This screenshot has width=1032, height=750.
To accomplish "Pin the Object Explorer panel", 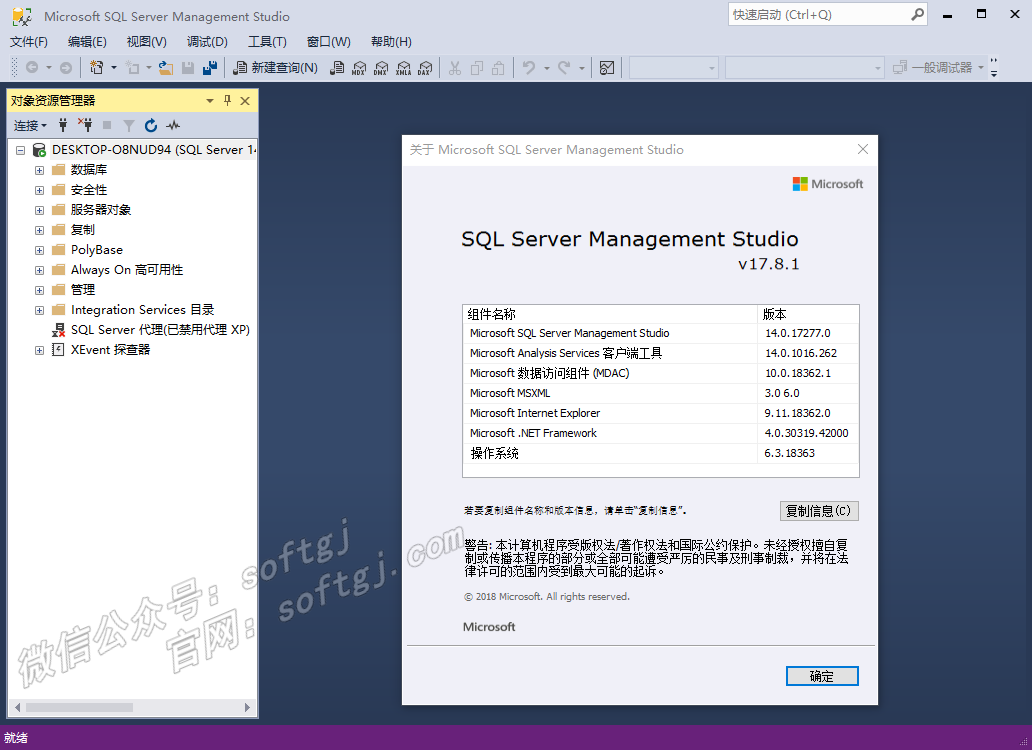I will coord(228,101).
